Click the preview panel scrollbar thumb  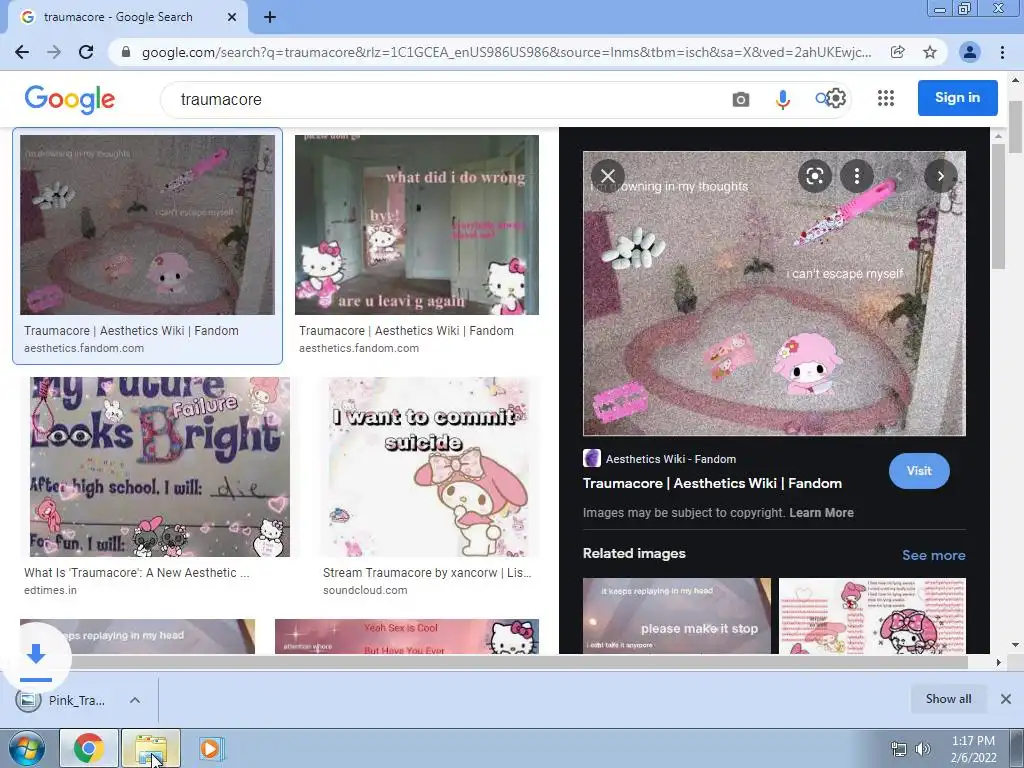coord(998,206)
